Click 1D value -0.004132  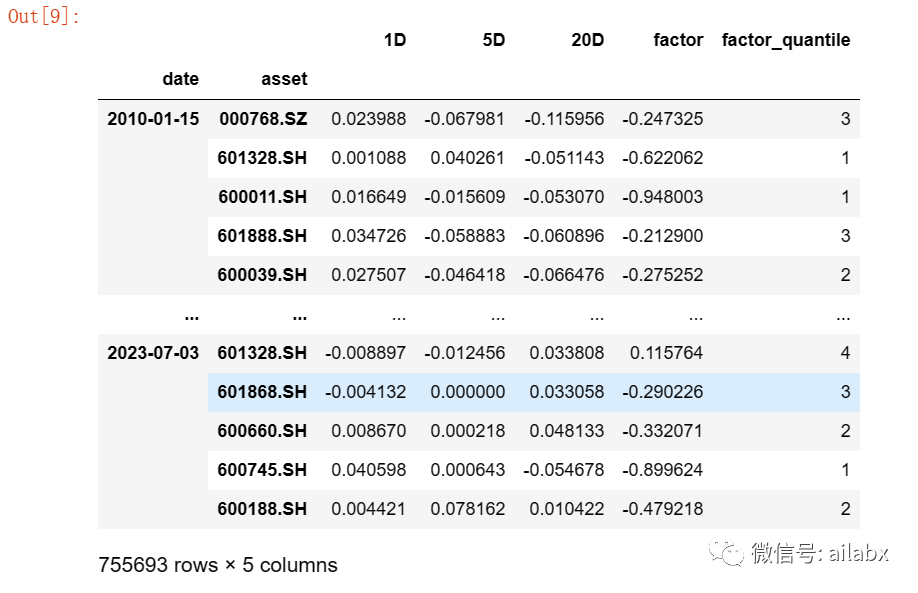[x=365, y=392]
